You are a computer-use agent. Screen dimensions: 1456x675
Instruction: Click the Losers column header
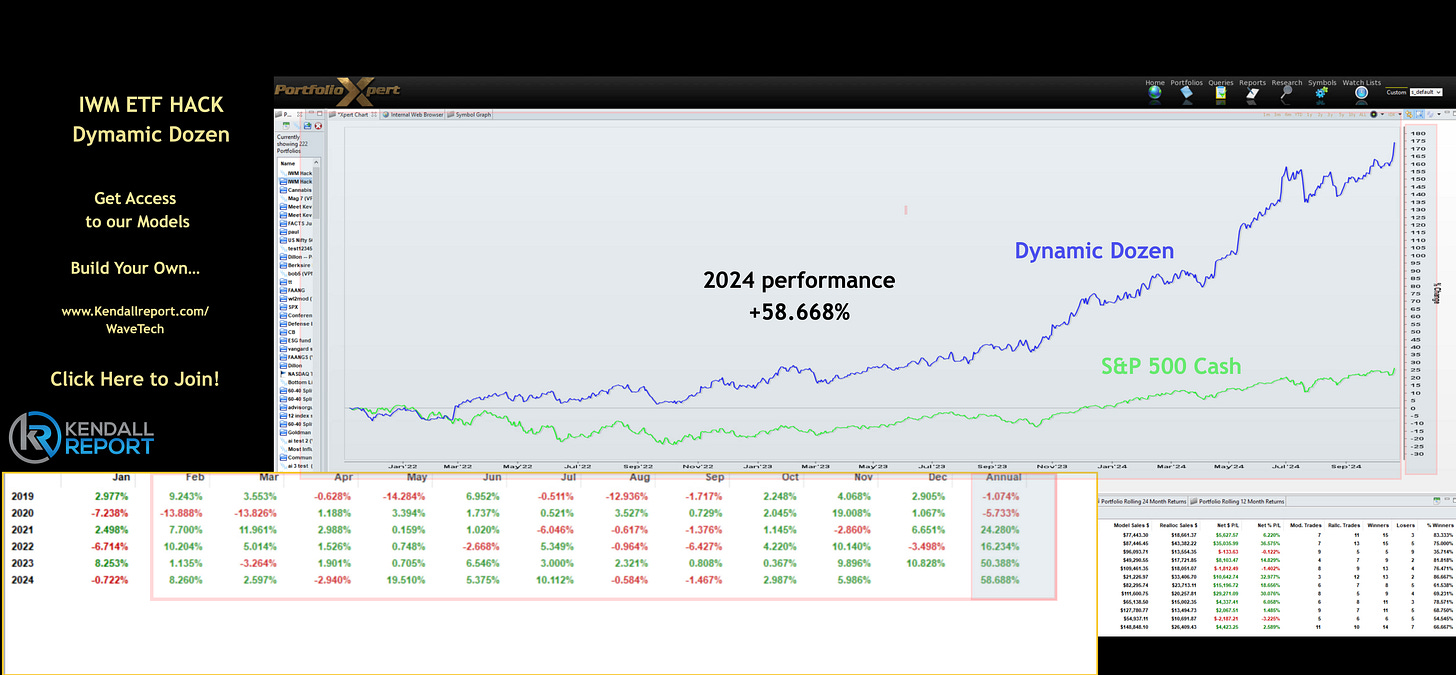click(1405, 525)
